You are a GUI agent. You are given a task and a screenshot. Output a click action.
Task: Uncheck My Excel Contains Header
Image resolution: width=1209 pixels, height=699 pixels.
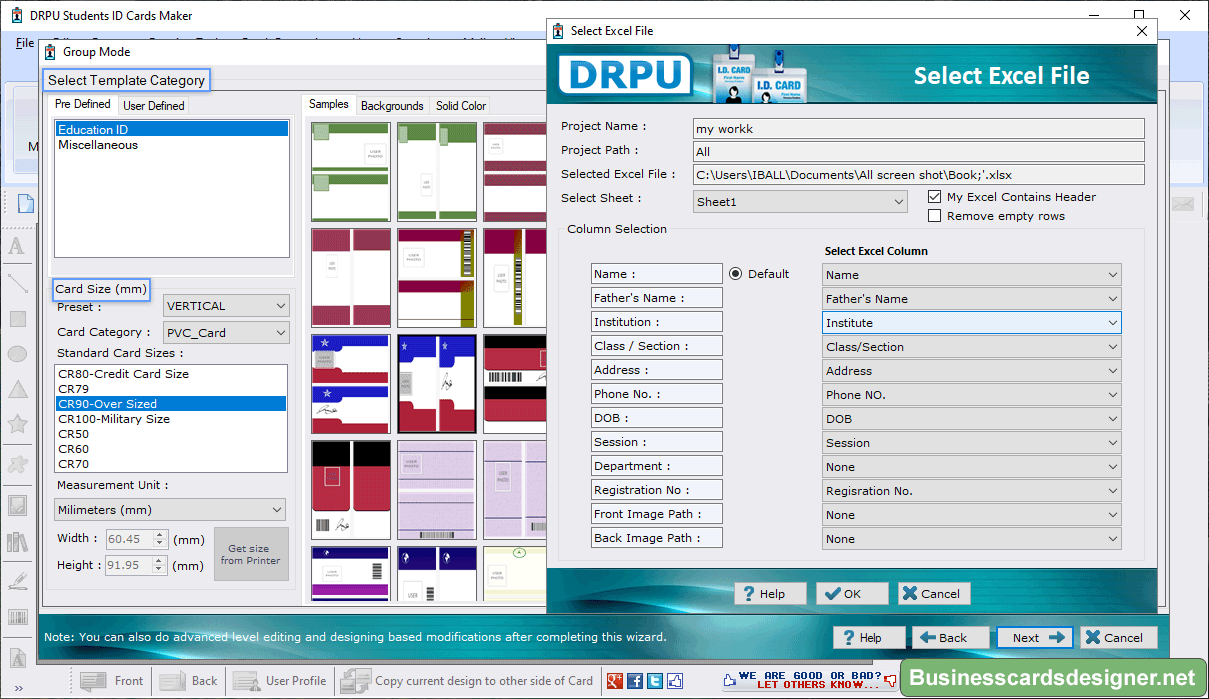click(x=935, y=197)
